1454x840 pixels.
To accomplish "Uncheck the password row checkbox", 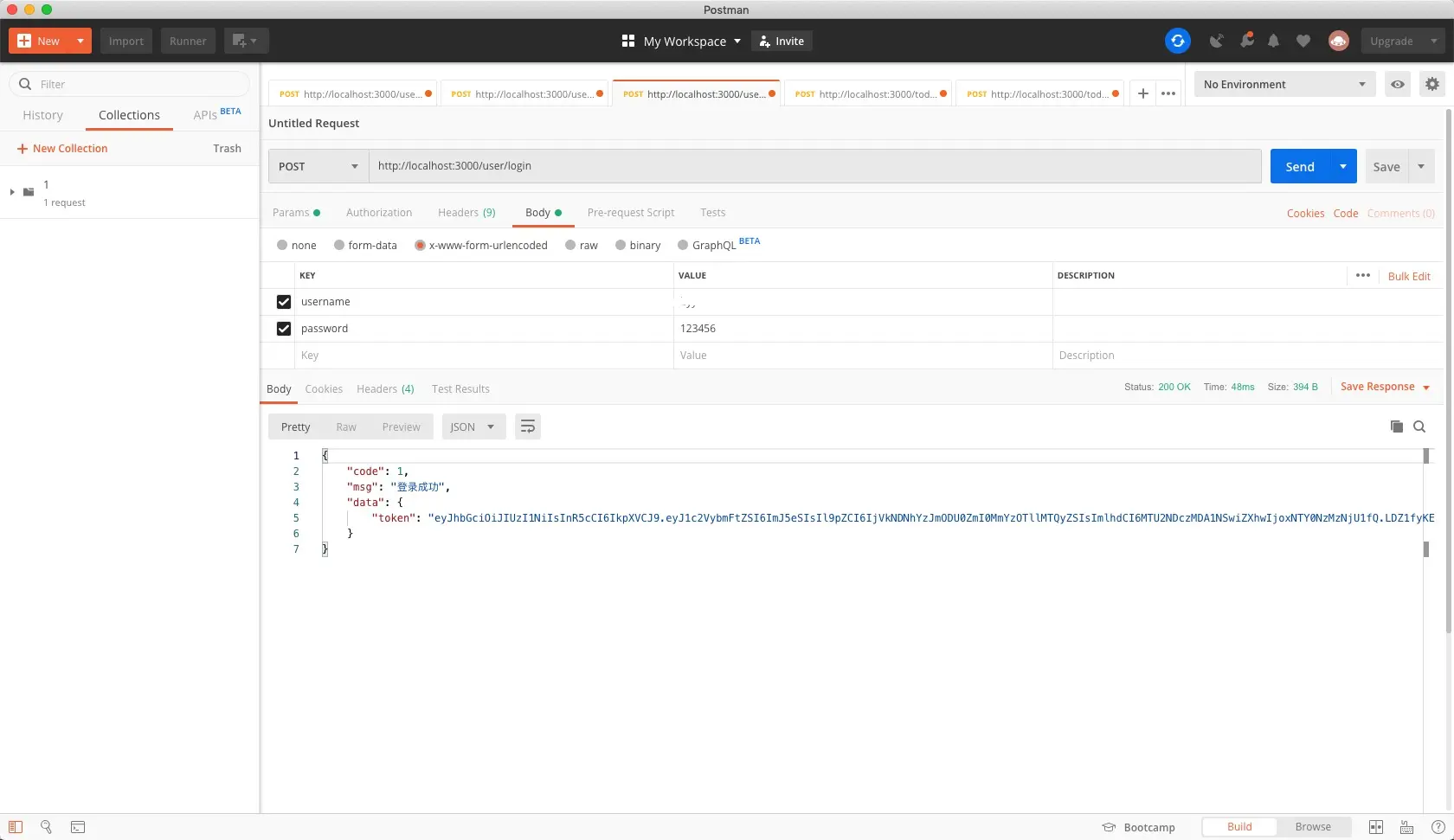I will point(284,329).
